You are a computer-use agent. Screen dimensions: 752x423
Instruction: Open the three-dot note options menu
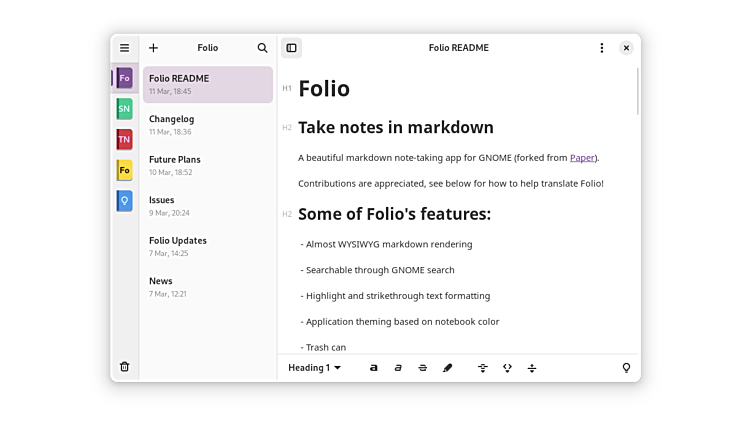(x=601, y=48)
